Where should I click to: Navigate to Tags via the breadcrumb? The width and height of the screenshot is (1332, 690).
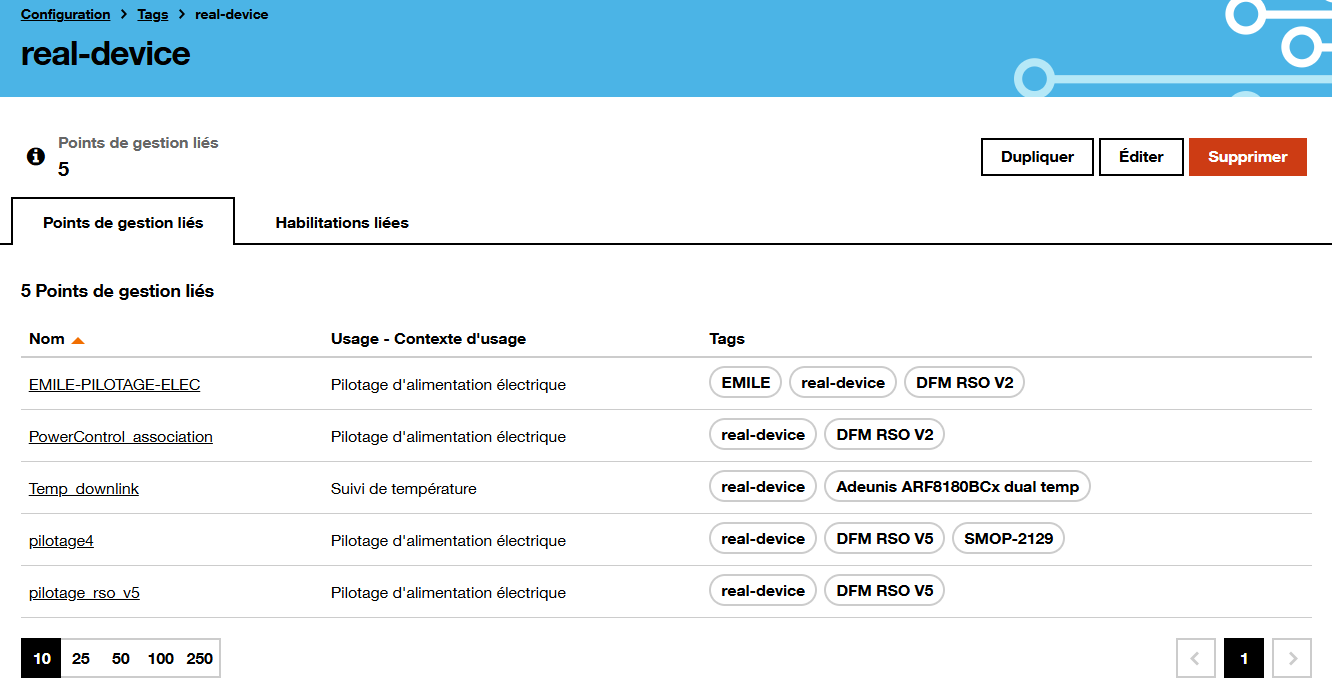tap(152, 14)
